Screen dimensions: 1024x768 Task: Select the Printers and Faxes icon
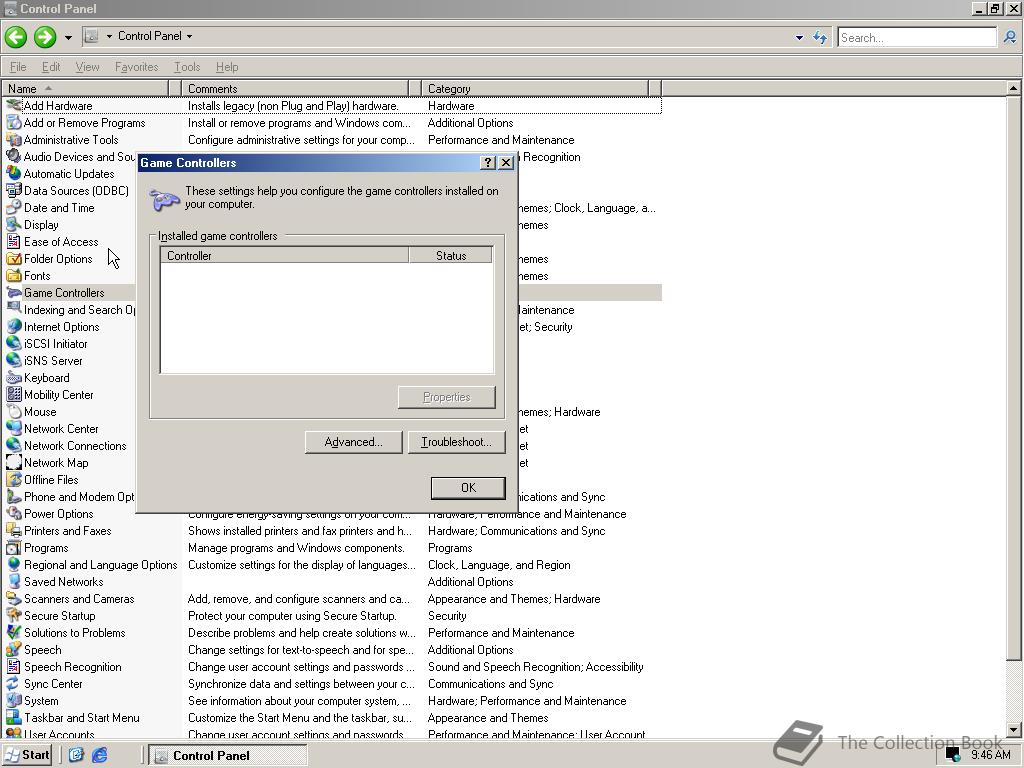coord(13,530)
